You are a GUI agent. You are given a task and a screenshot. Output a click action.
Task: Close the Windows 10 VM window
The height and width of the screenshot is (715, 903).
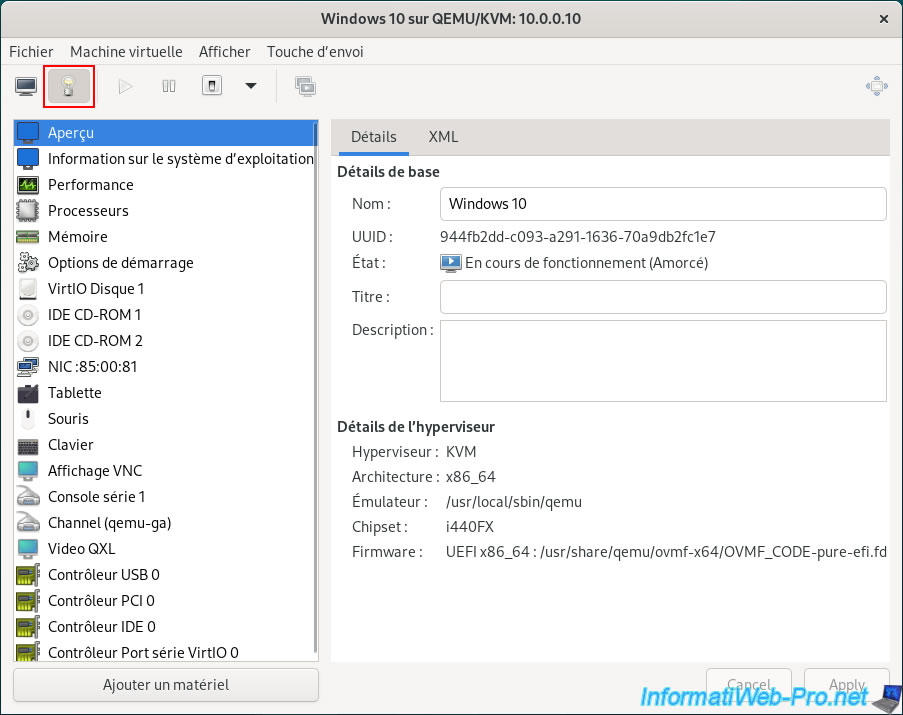884,19
